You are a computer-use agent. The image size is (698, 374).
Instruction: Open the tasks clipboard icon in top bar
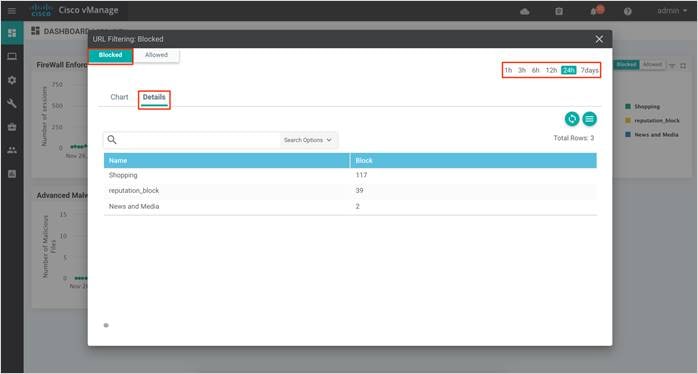tap(559, 11)
